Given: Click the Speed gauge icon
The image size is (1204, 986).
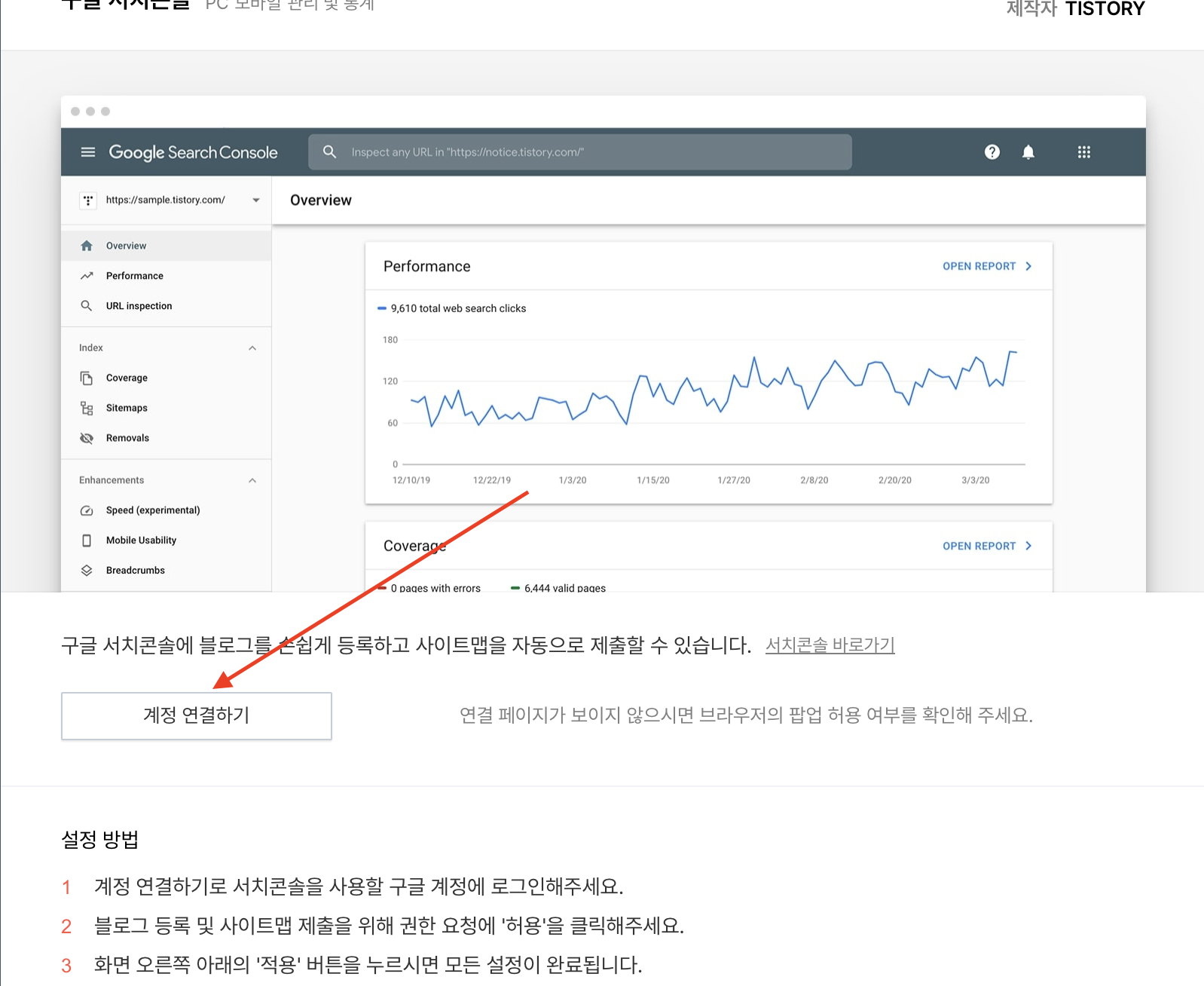Looking at the screenshot, I should coord(87,510).
